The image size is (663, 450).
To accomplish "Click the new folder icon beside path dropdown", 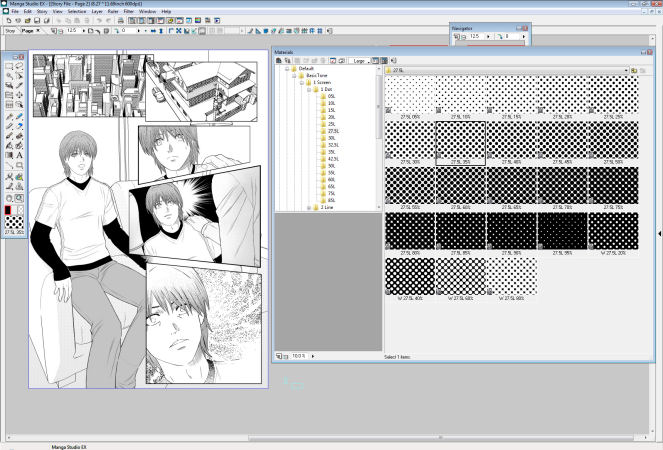I will [634, 70].
